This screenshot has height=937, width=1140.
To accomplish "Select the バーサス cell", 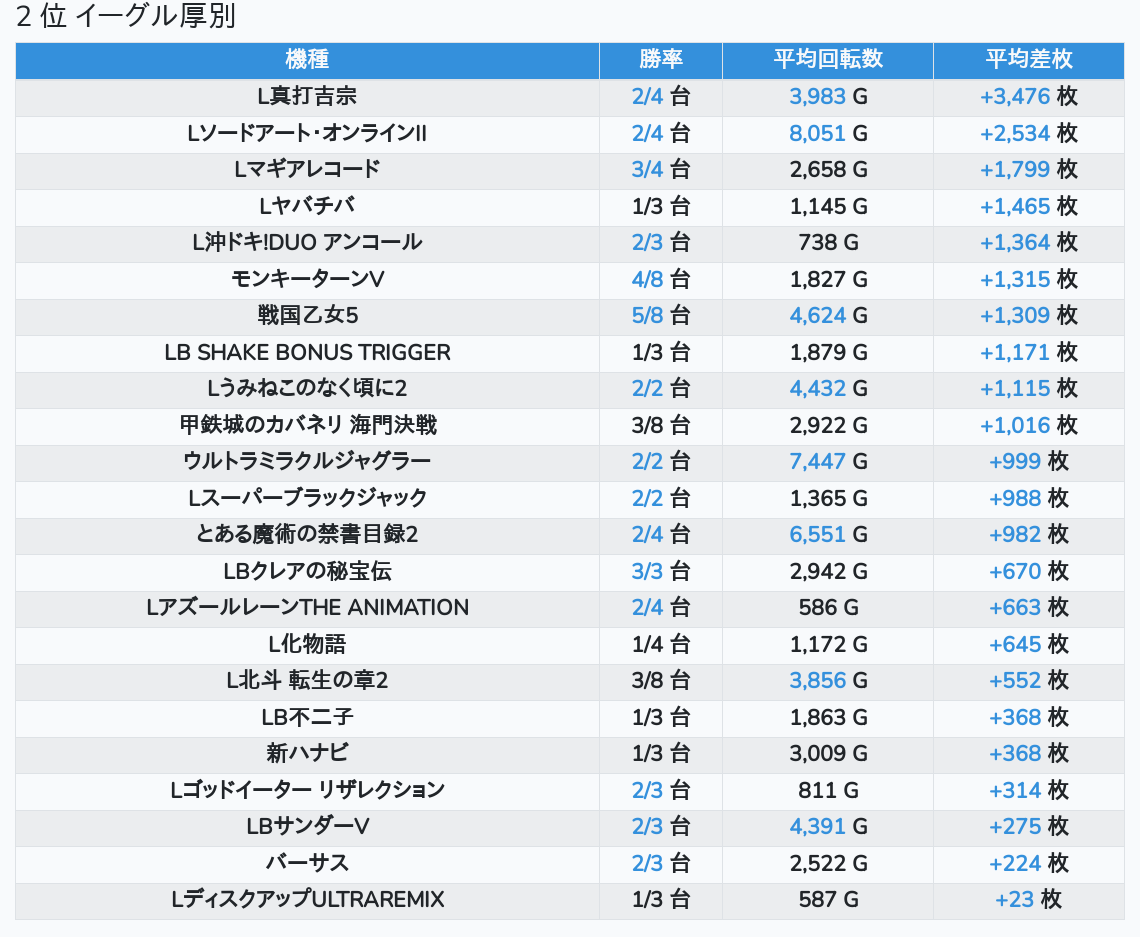I will coord(307,864).
